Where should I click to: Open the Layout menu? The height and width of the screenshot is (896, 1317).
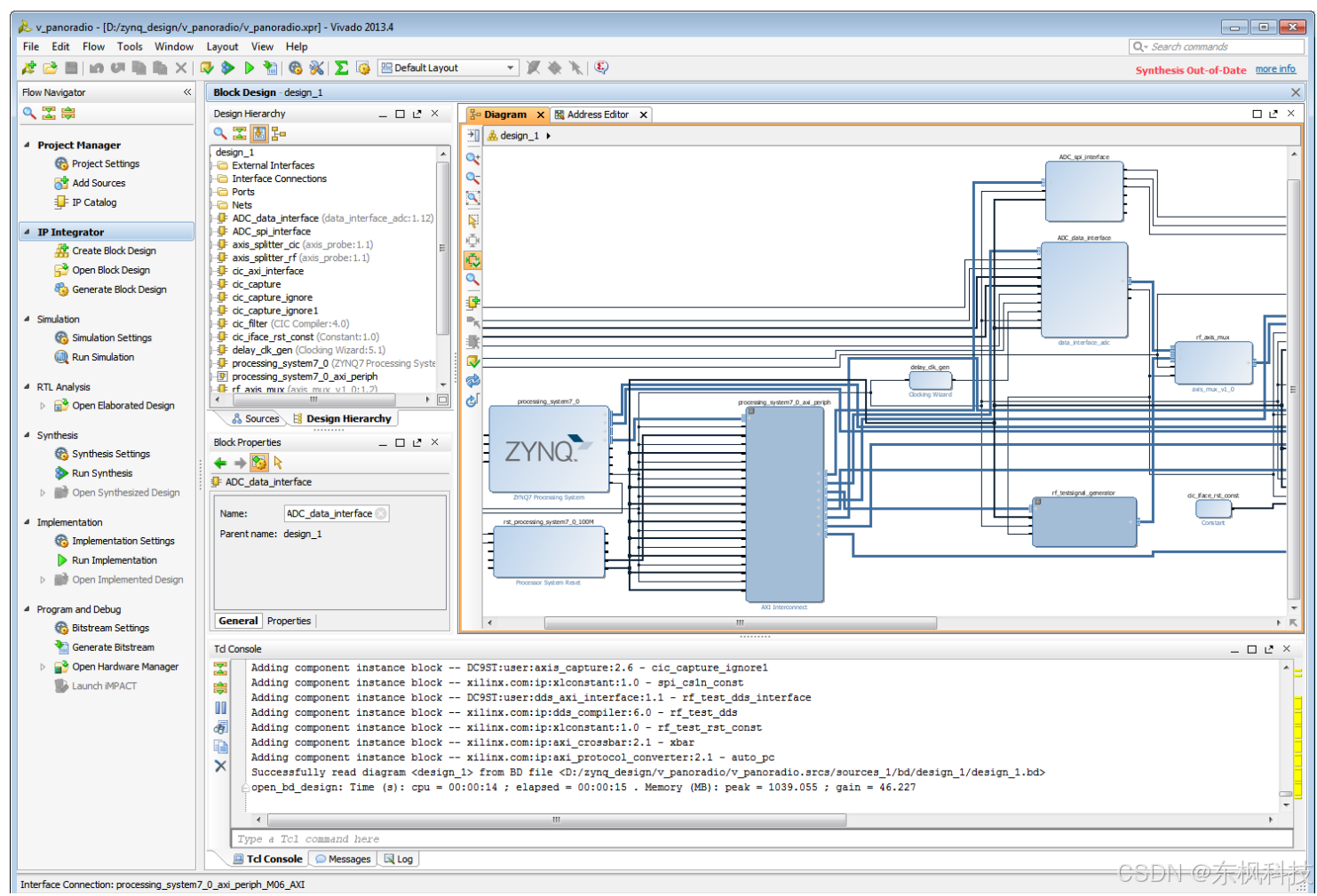pos(222,46)
